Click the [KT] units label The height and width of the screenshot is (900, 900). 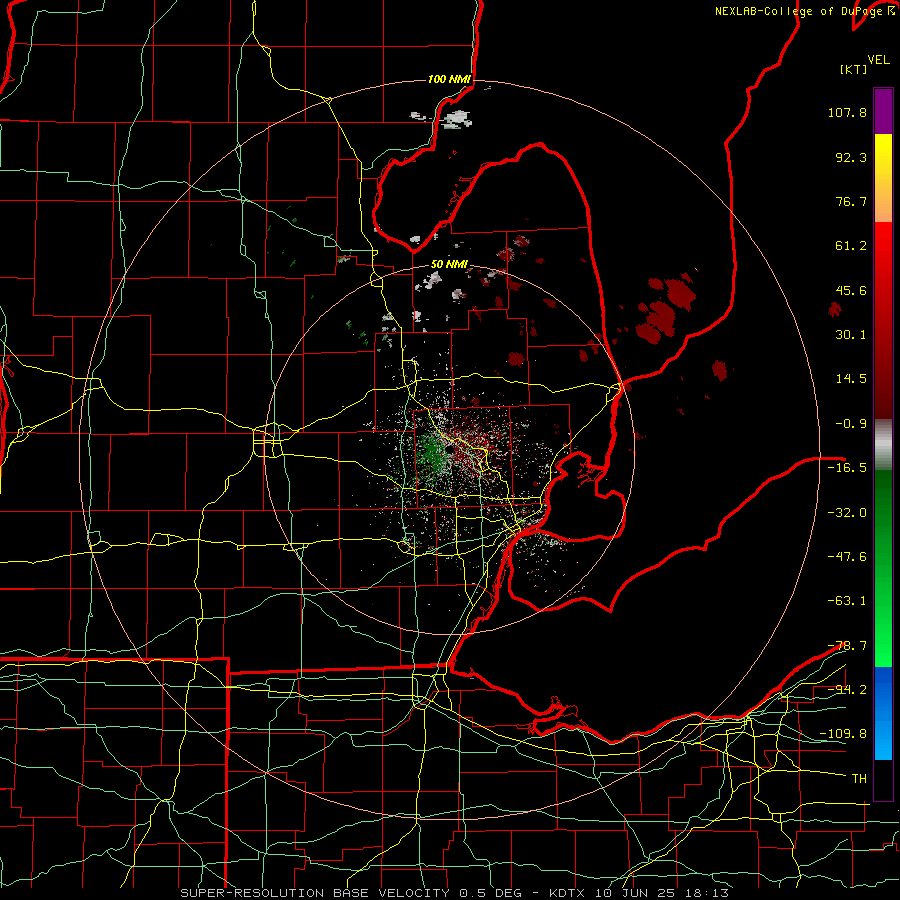(x=854, y=69)
